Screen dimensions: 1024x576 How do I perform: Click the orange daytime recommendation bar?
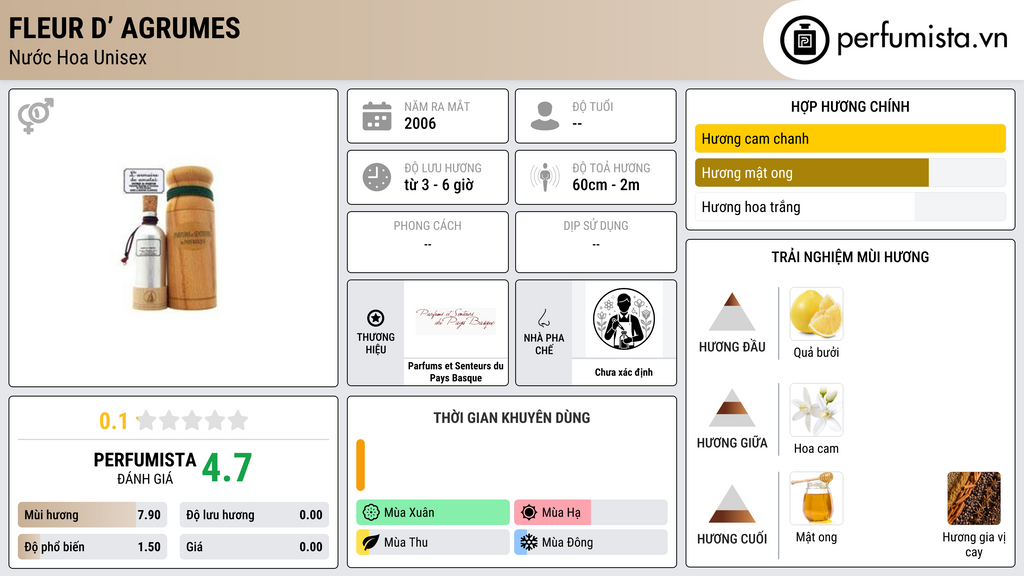360,465
